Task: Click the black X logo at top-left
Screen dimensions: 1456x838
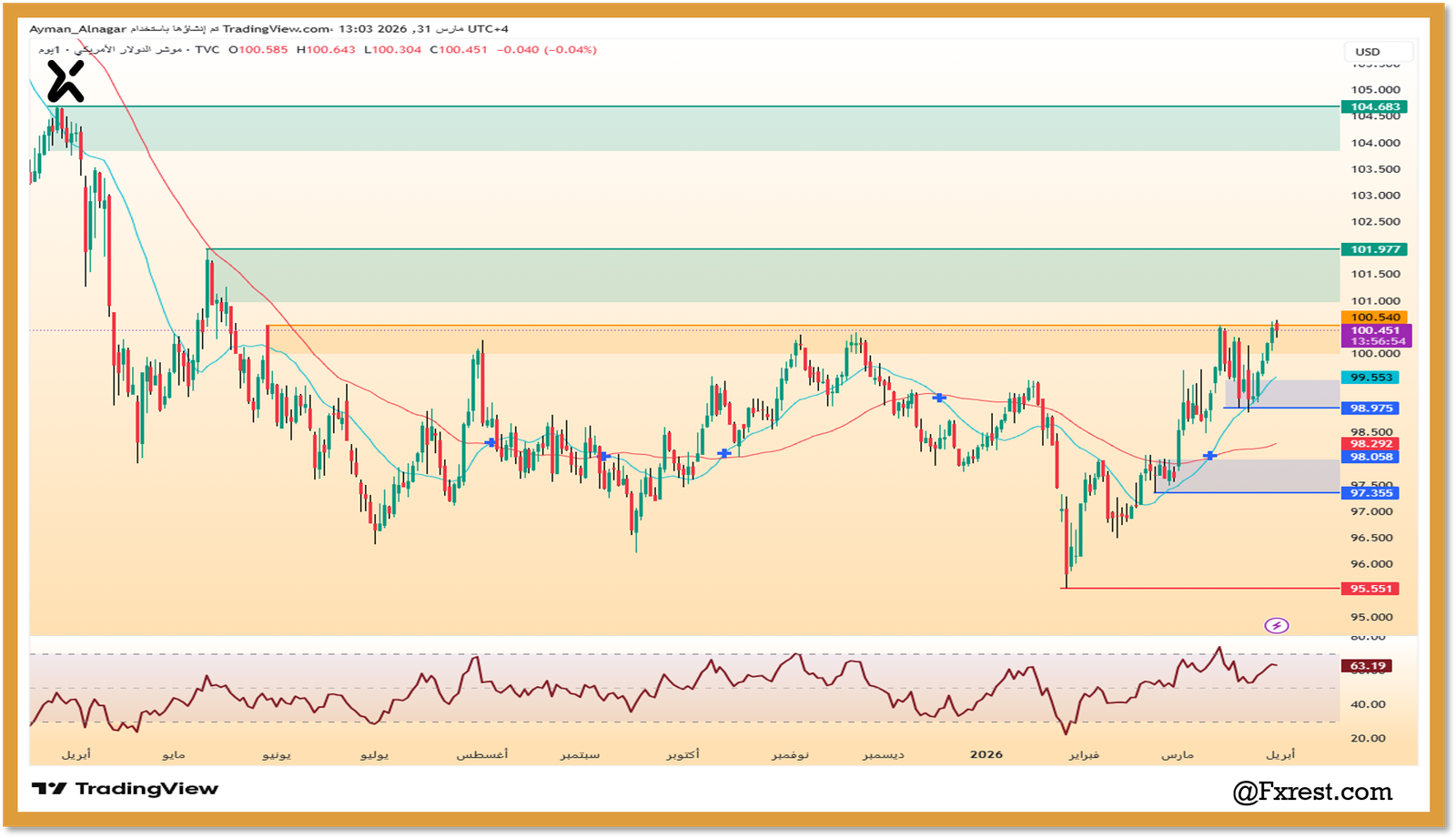Action: point(66,82)
